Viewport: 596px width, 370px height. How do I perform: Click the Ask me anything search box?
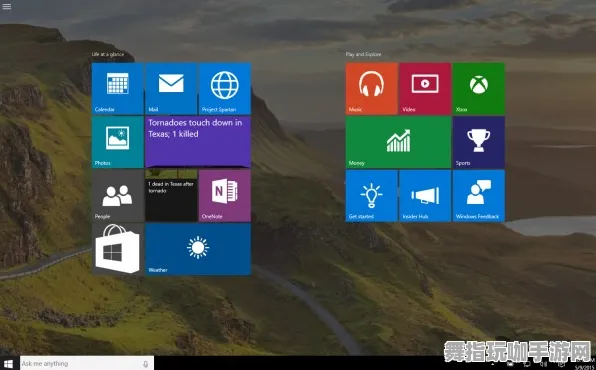87,364
